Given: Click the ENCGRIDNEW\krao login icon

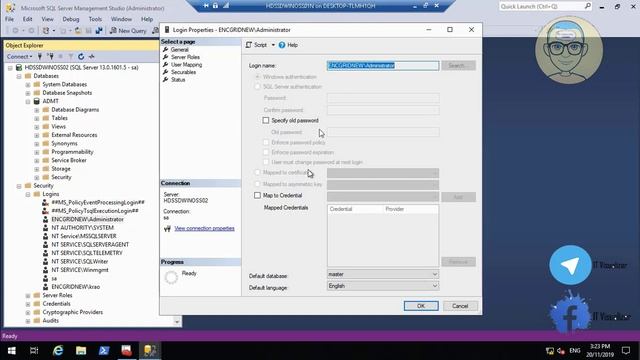Looking at the screenshot, I should click(x=45, y=287).
